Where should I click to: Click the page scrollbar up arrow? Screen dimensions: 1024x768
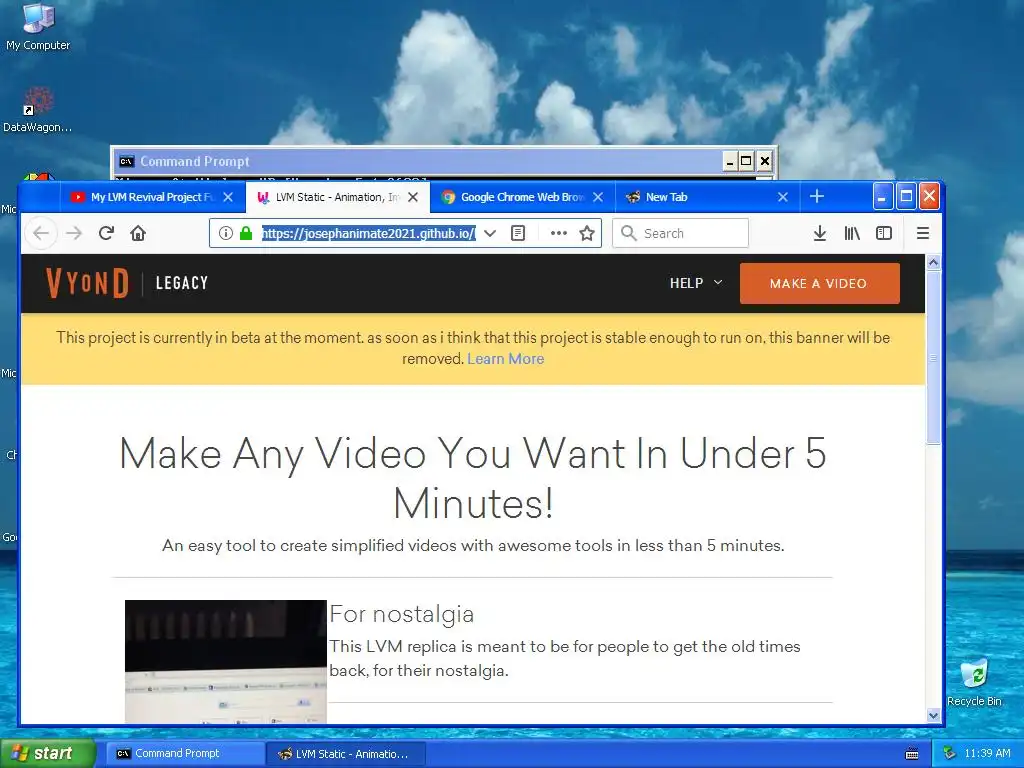tap(933, 263)
